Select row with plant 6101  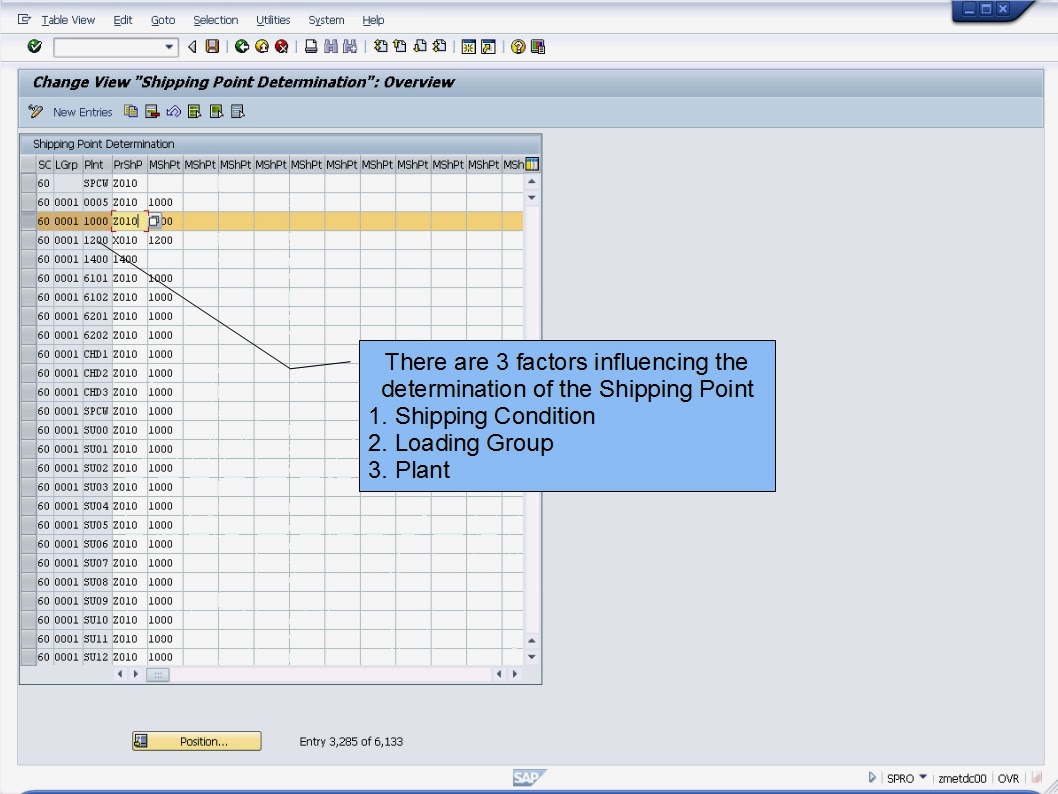coord(28,278)
